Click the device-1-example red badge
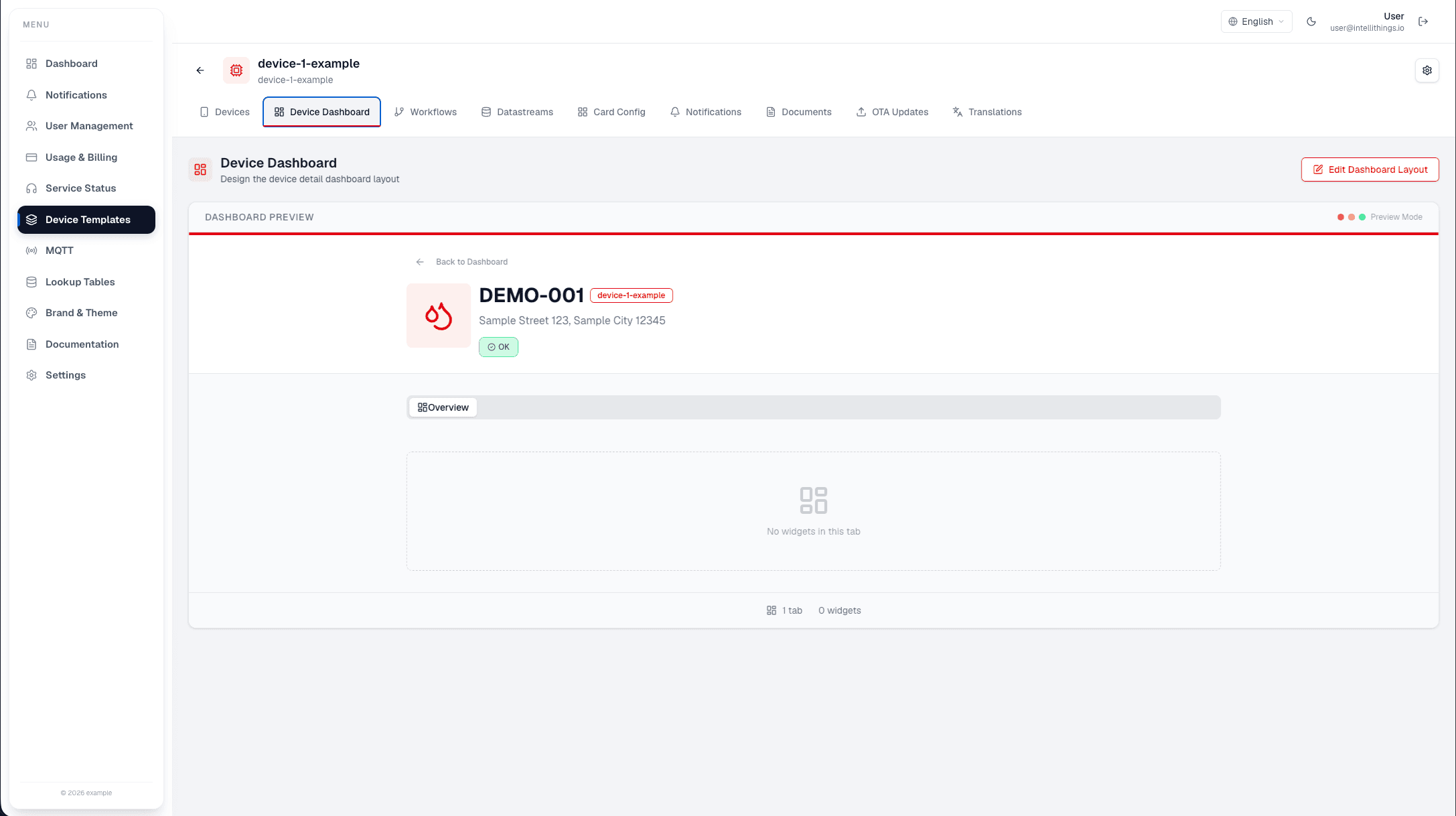 tap(632, 295)
